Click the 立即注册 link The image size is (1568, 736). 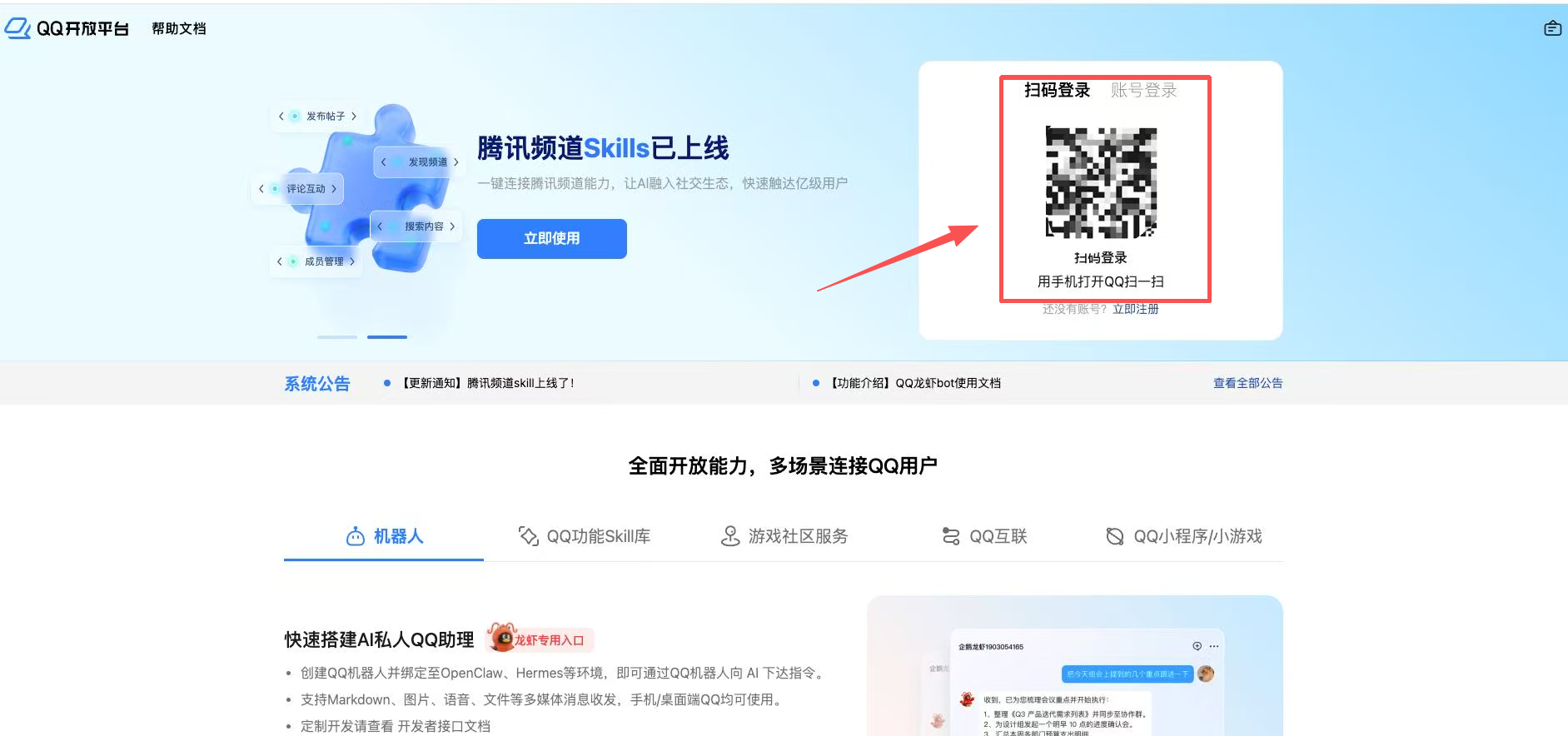(1135, 309)
